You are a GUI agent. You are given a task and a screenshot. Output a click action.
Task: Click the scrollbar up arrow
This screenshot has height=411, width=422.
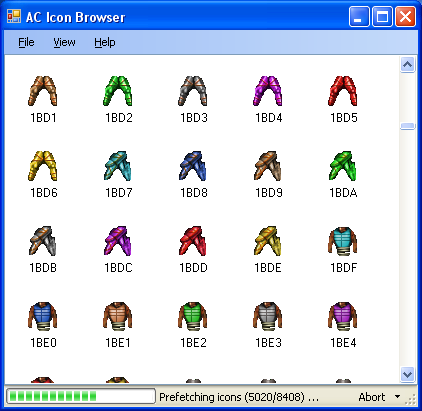point(407,64)
